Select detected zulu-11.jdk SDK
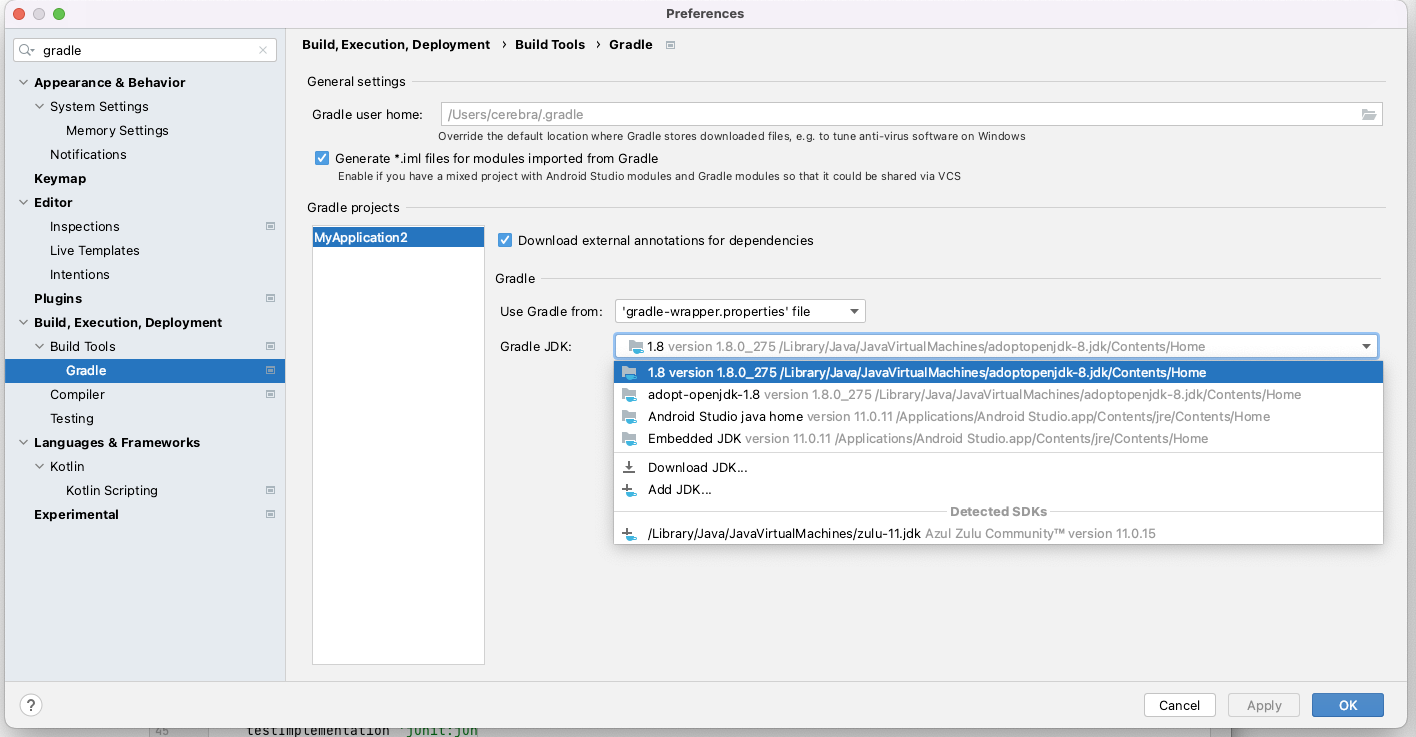 click(998, 533)
